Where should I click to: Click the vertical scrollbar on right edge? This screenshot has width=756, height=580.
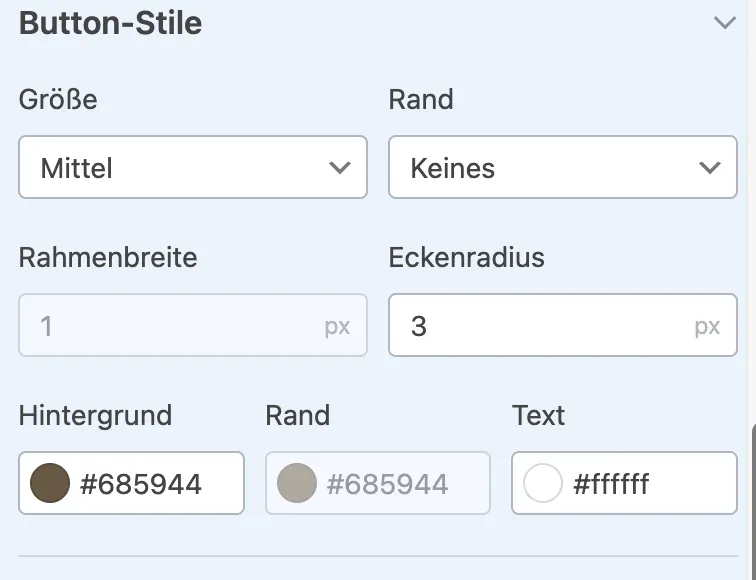click(x=753, y=501)
